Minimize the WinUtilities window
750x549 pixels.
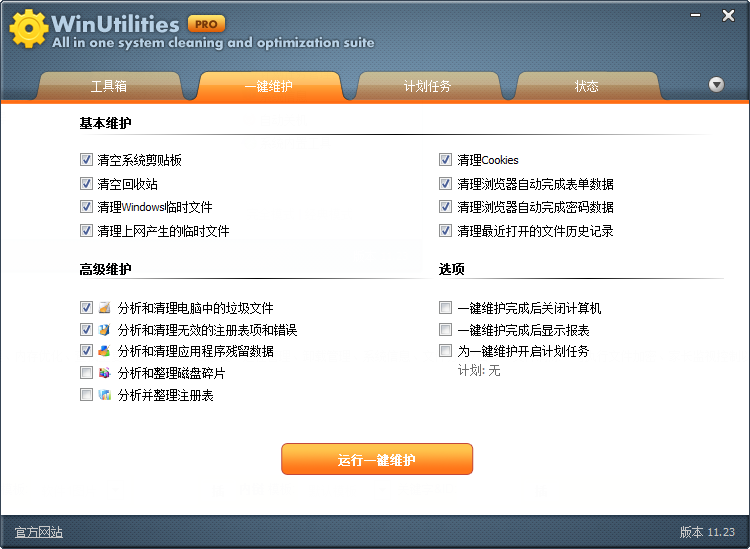[x=695, y=15]
